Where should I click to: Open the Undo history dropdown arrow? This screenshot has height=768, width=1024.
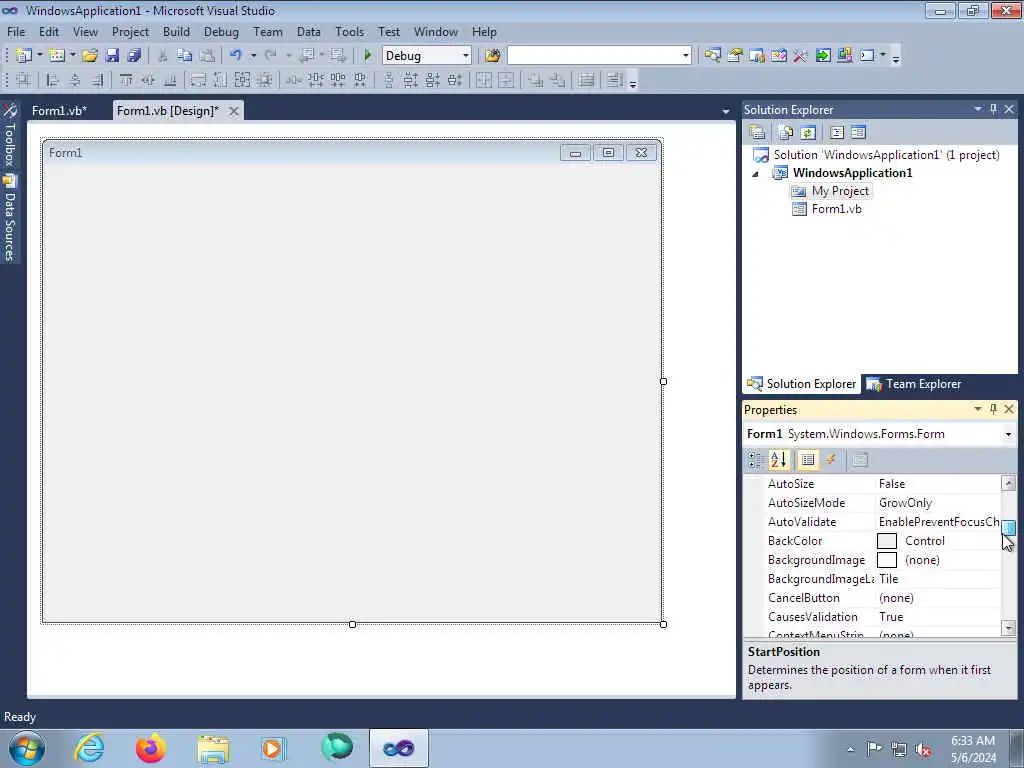click(253, 56)
